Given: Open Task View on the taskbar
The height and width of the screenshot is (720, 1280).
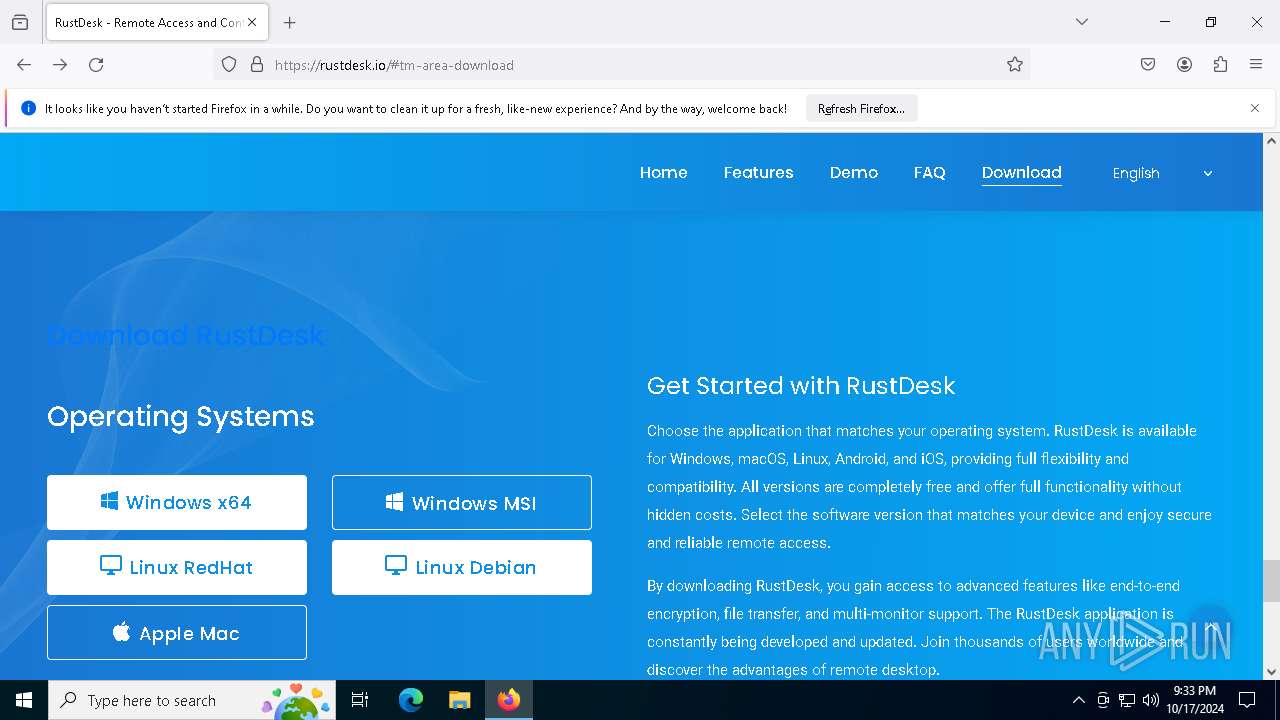Looking at the screenshot, I should pos(360,700).
